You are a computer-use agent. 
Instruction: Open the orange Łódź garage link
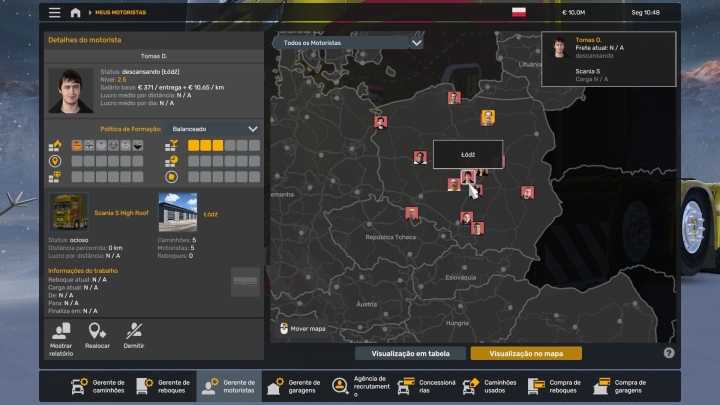pos(210,214)
